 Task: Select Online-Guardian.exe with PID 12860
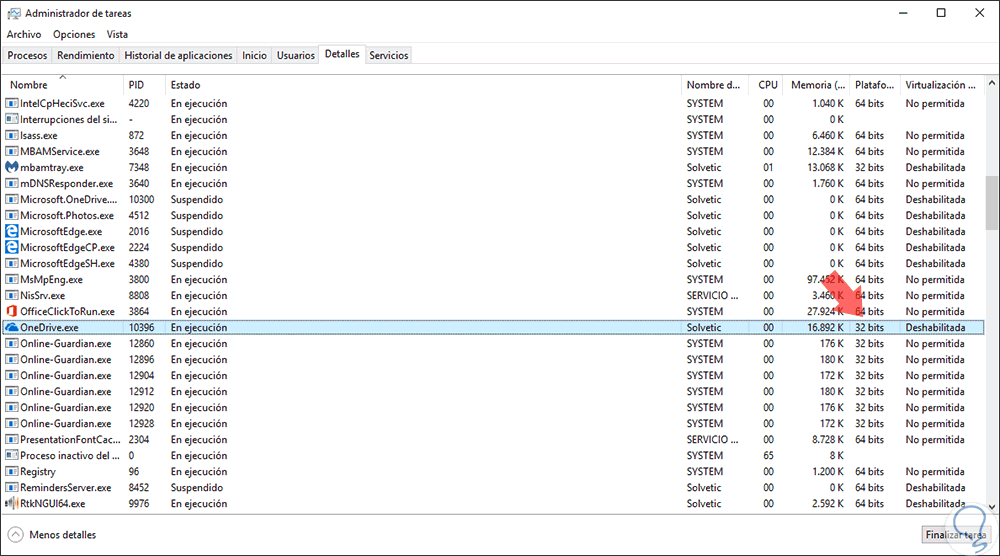coord(494,343)
